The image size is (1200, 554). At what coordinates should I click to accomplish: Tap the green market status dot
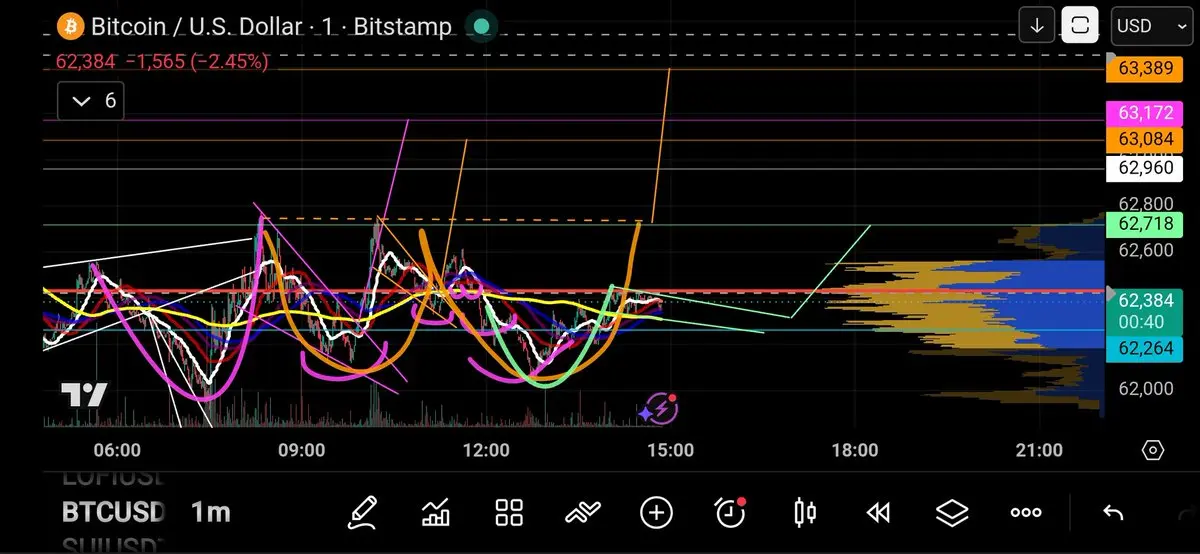482,26
